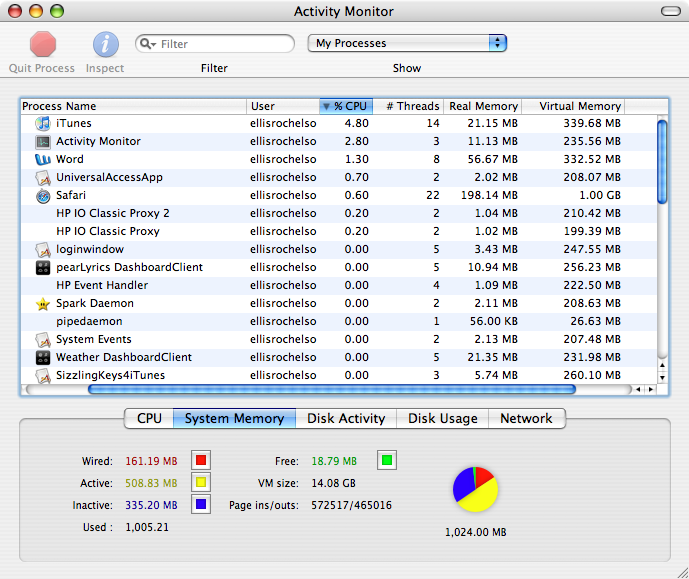Select the pearLyrics DashboardClient icon
689x579 pixels.
click(43, 268)
